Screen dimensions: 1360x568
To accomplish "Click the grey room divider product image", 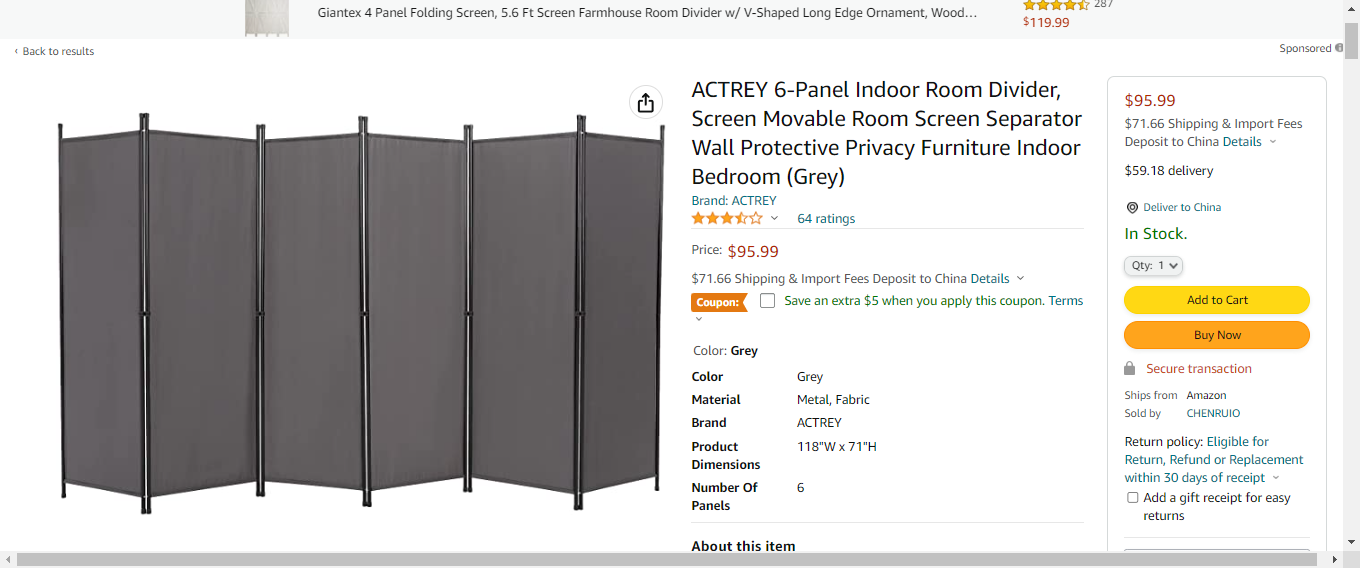I will point(361,312).
